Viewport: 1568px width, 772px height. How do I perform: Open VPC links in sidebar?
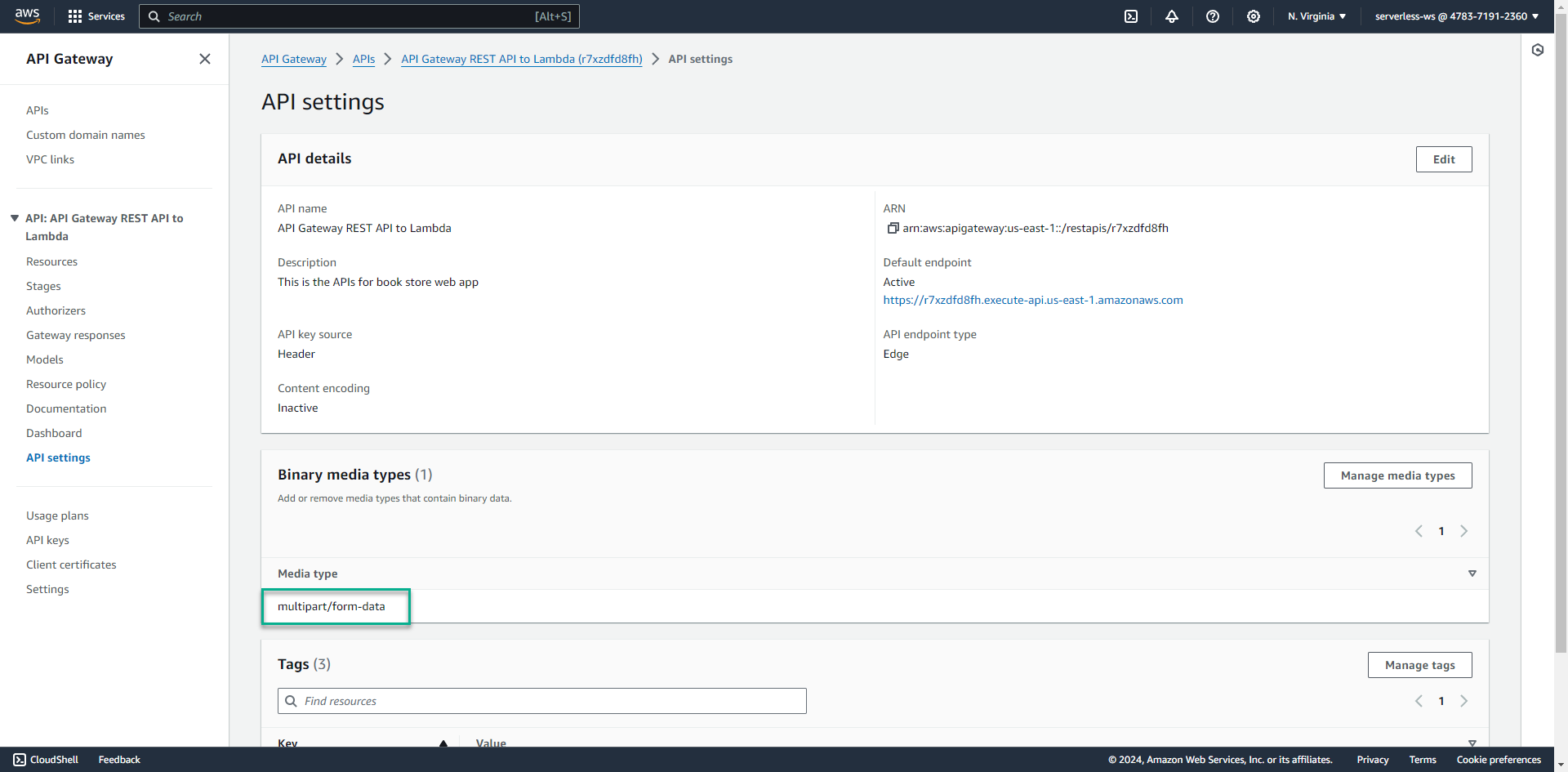[x=50, y=159]
